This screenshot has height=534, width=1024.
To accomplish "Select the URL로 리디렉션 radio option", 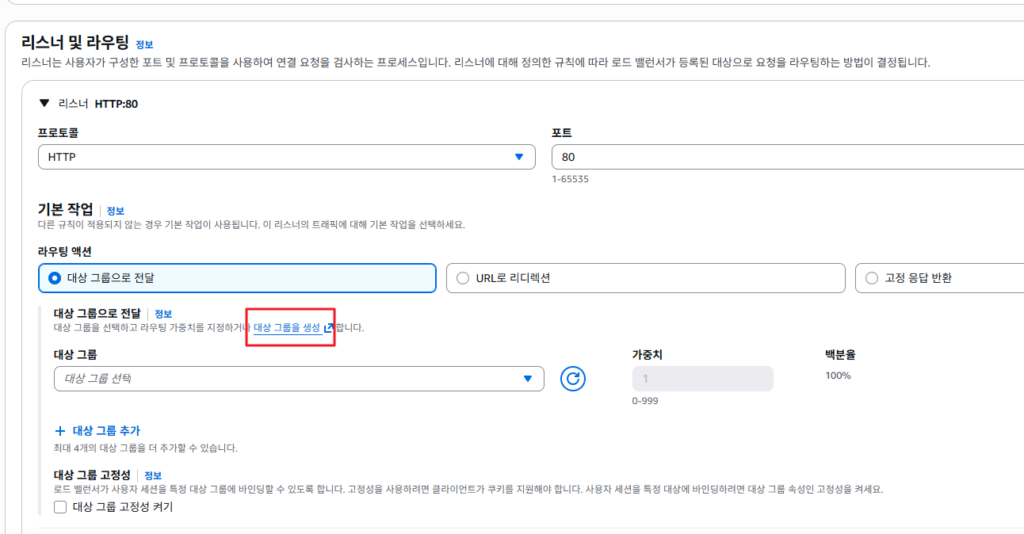I will pos(646,278).
